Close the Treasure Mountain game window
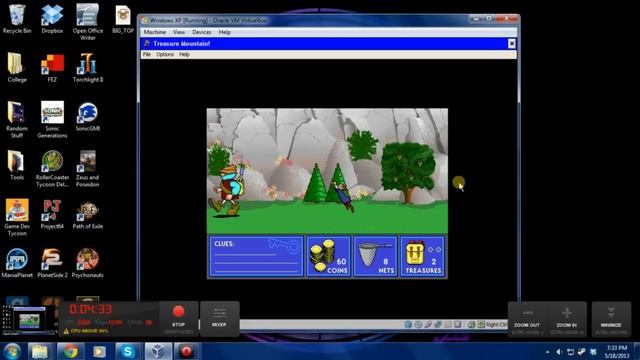 [511, 44]
